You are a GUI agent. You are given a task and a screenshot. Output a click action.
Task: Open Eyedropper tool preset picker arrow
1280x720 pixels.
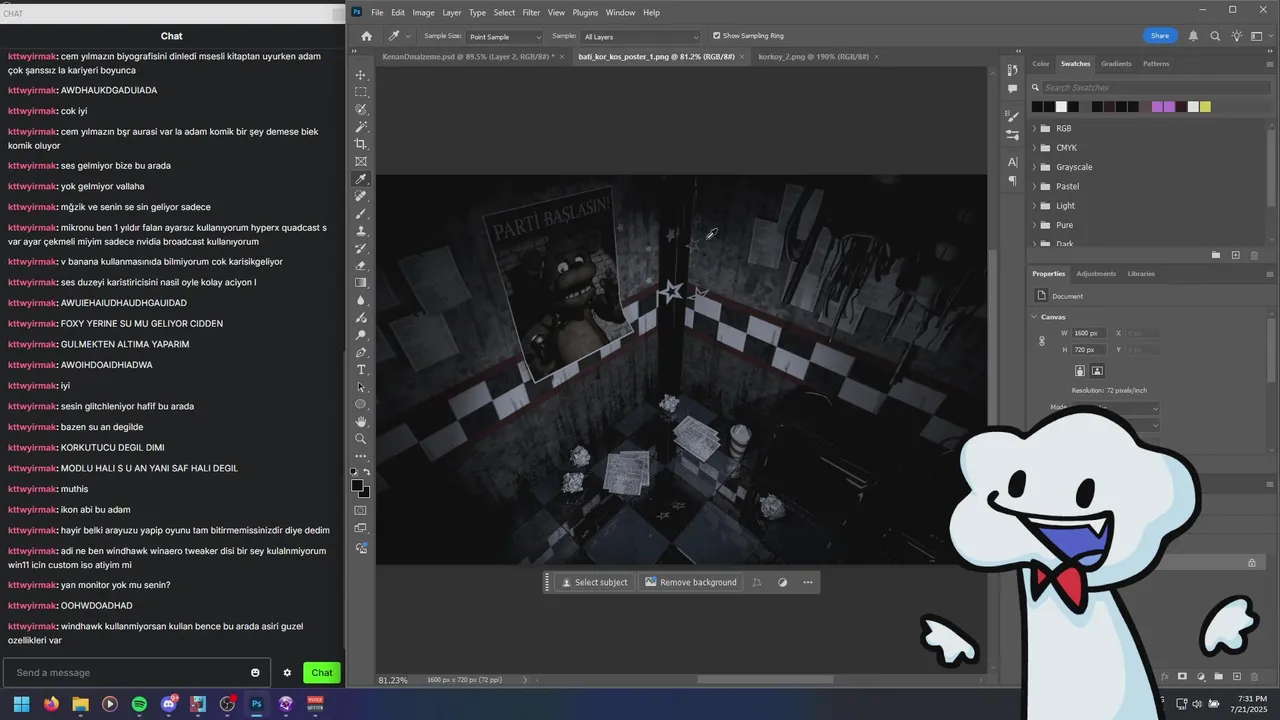(x=409, y=36)
